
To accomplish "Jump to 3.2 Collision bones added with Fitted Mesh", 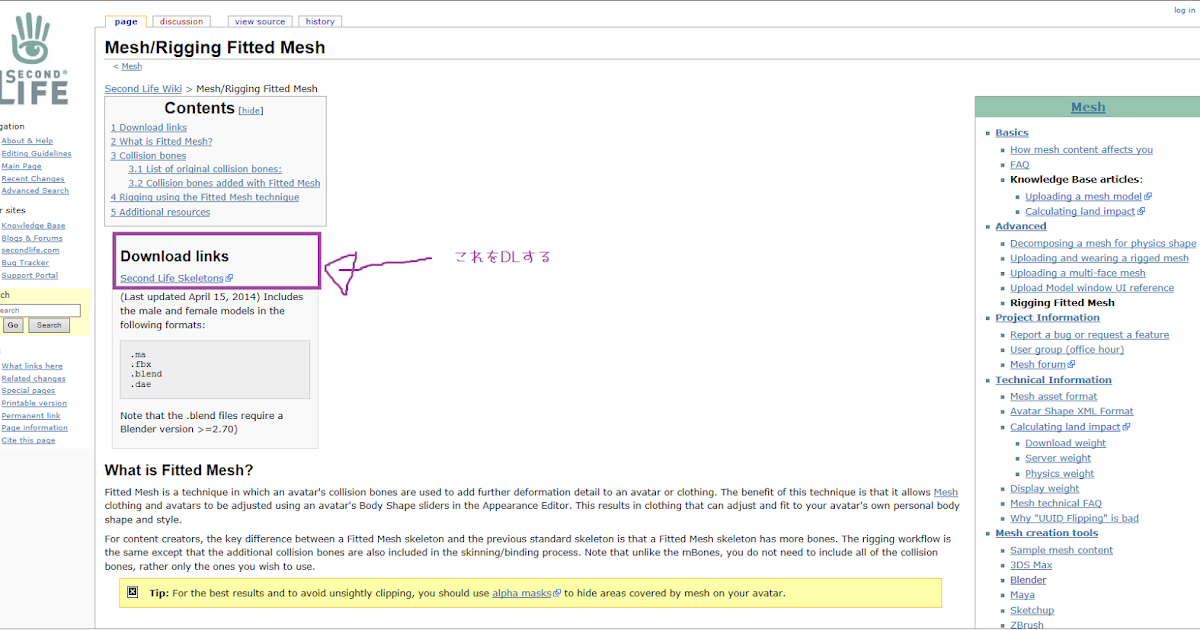I will point(224,184).
